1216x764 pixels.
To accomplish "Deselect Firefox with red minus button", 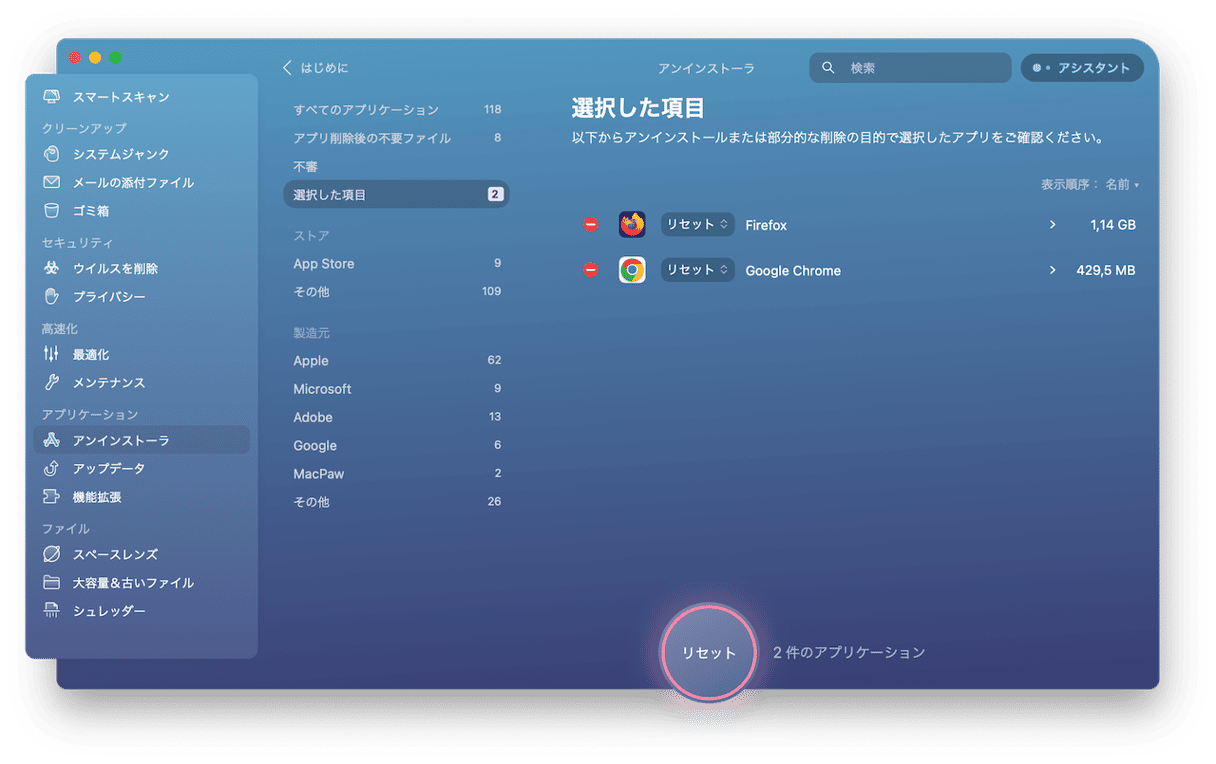I will click(591, 225).
